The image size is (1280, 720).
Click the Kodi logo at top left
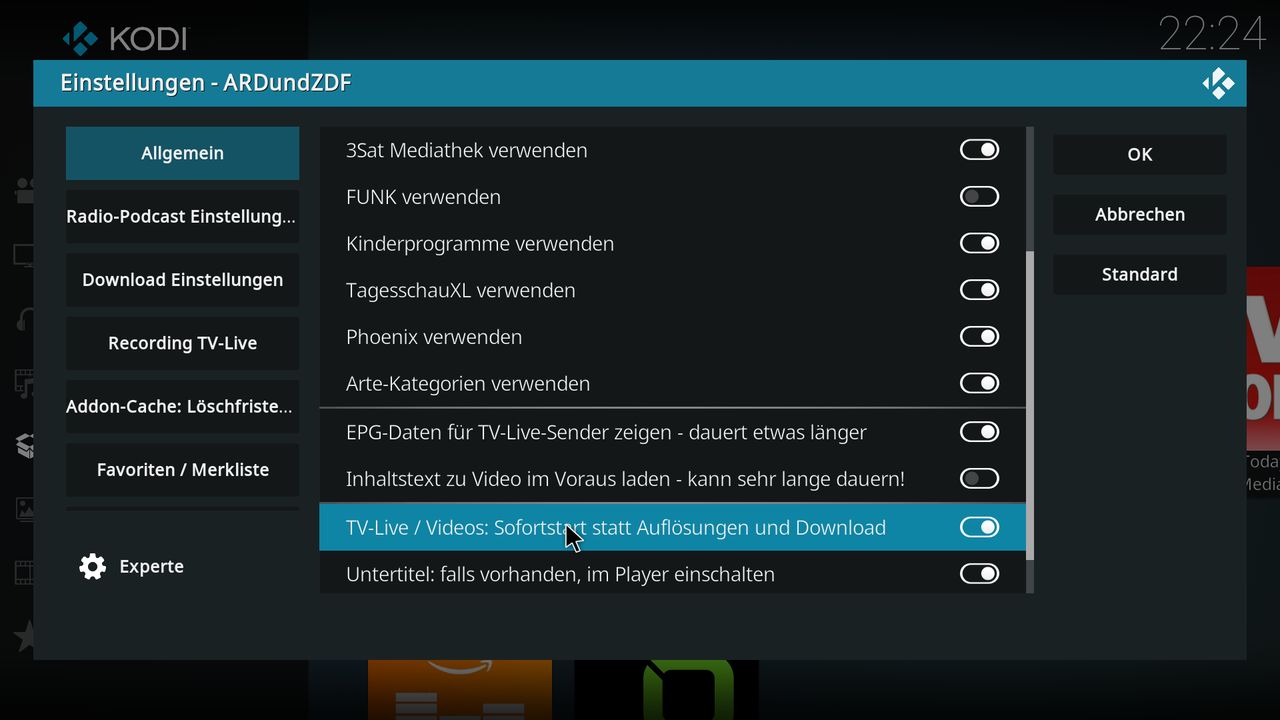coord(80,38)
